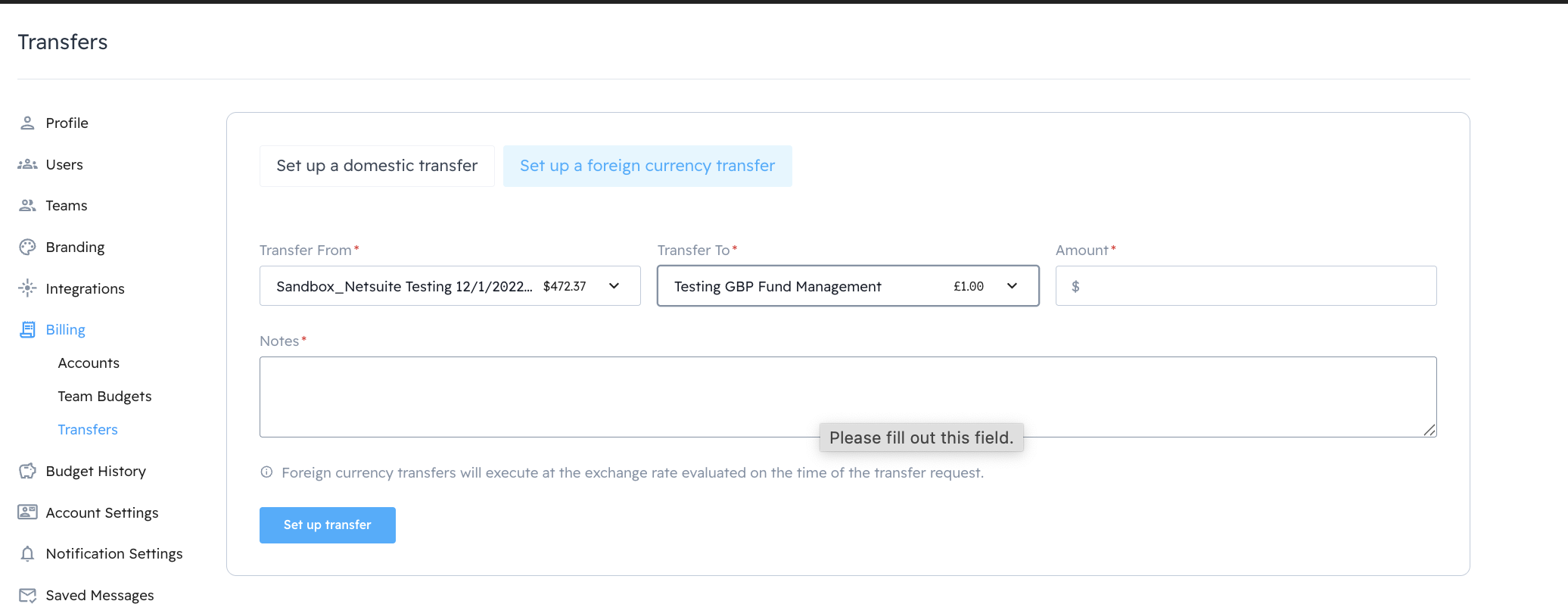Focus the Amount input field
Screen dimensions: 1568x604
pyautogui.click(x=1256, y=286)
